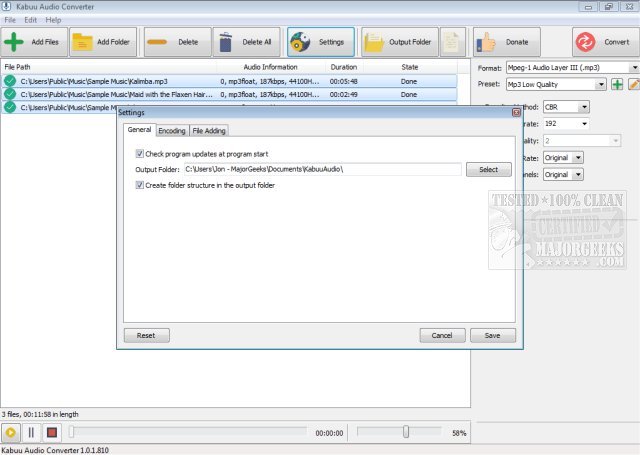Click the 58% volume value
Screen dimensions: 640x455
coord(459,433)
